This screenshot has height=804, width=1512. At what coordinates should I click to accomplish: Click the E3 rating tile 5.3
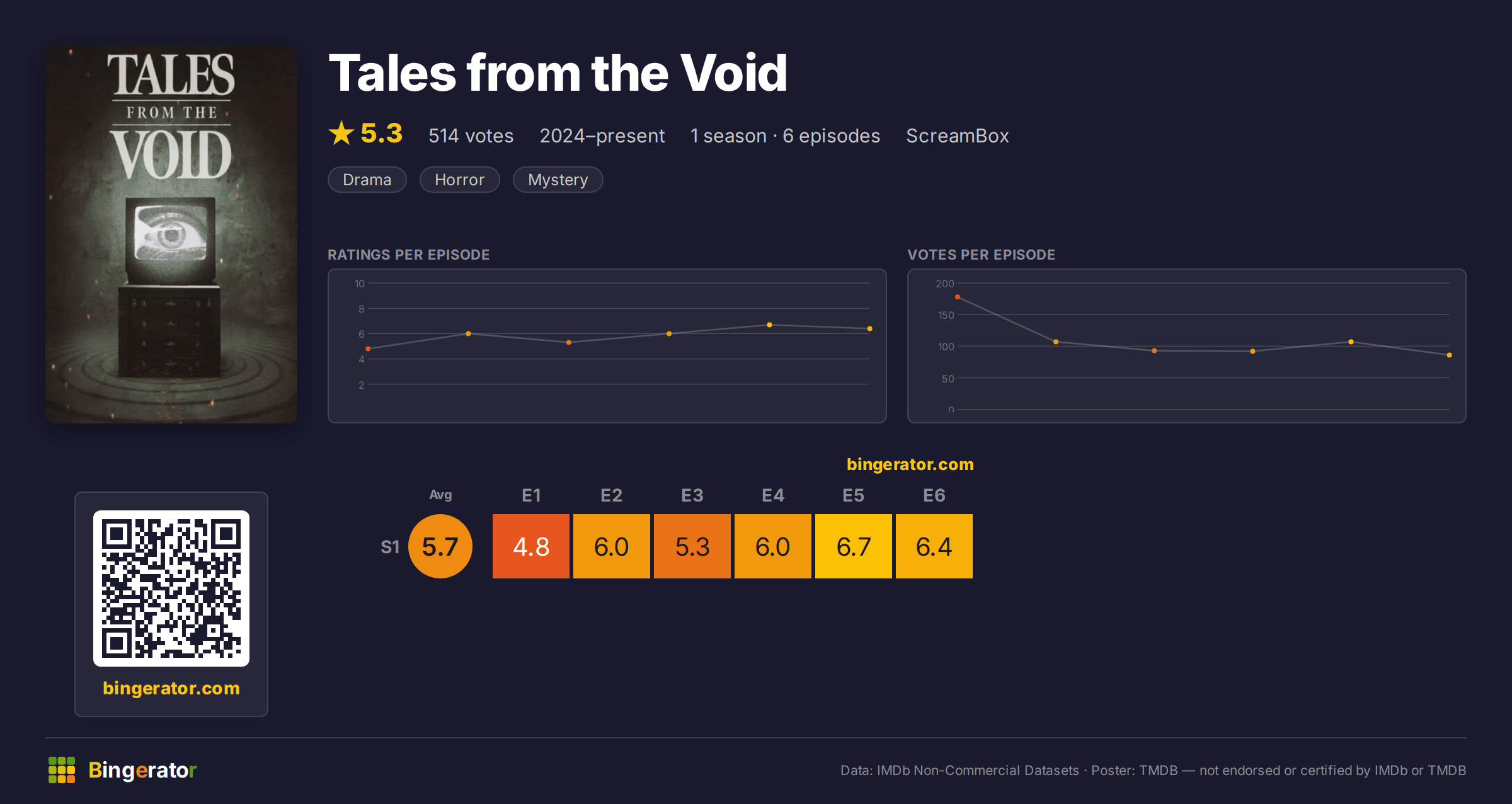pyautogui.click(x=692, y=546)
